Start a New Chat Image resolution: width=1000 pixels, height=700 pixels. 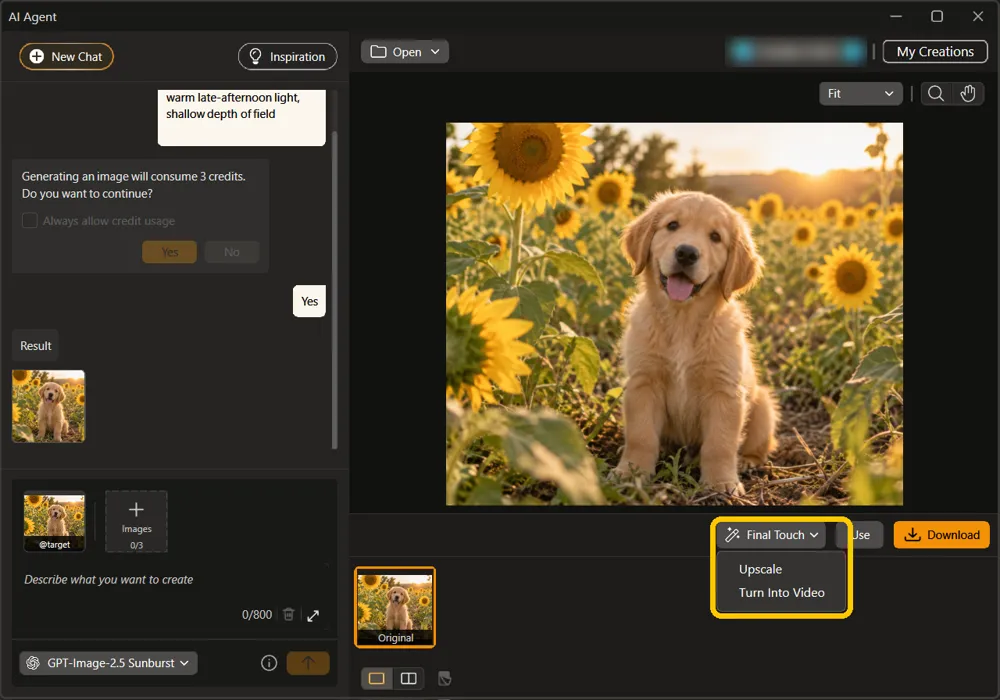pos(66,57)
